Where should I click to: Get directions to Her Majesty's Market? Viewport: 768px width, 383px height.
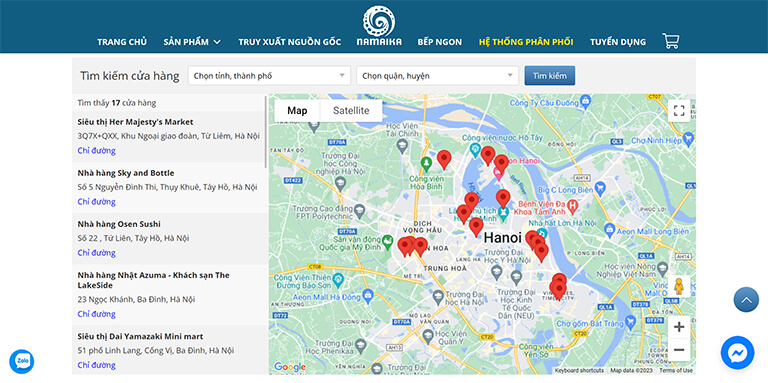[x=96, y=151]
